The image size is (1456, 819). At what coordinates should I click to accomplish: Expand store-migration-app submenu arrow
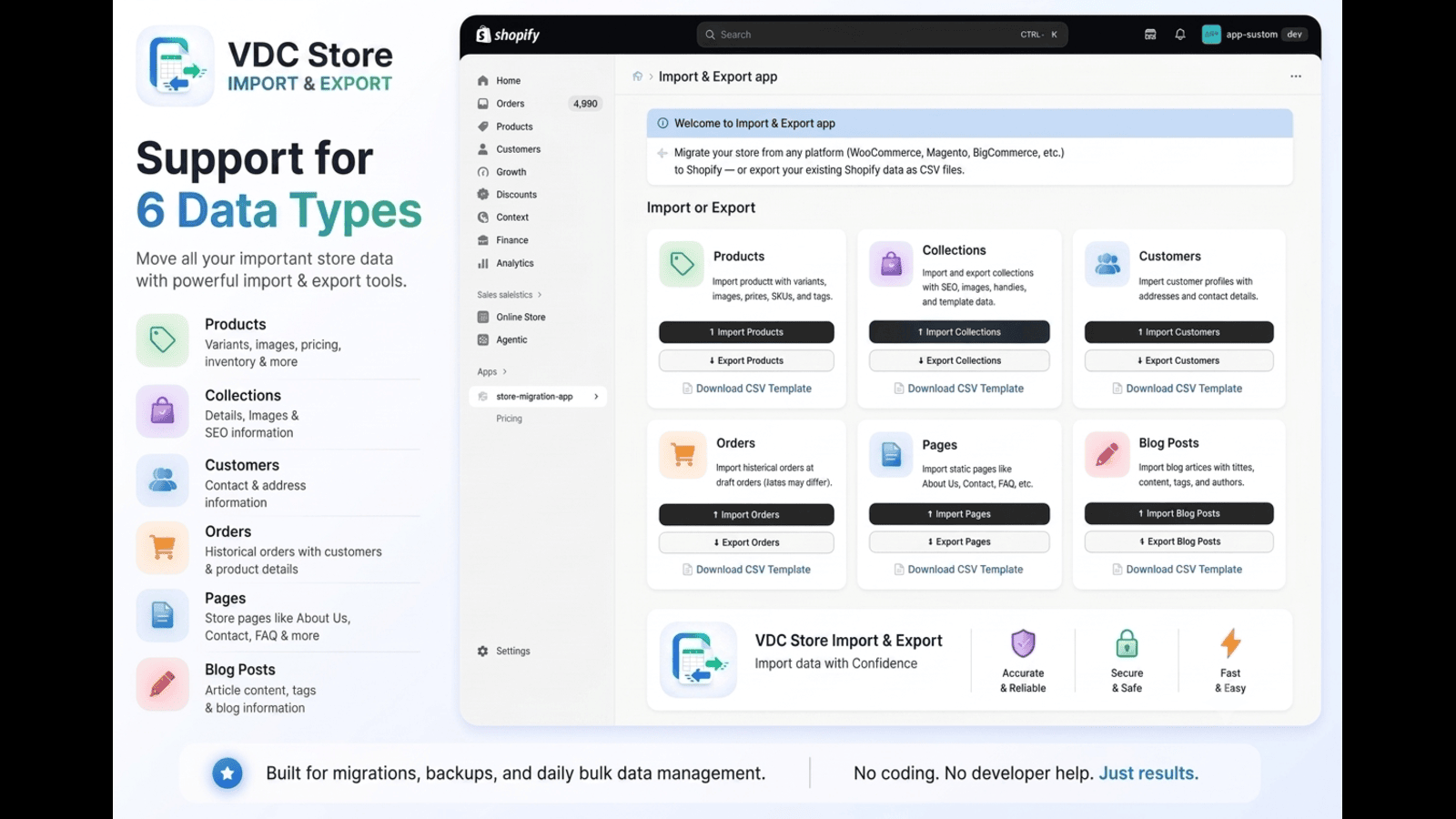[x=596, y=397]
